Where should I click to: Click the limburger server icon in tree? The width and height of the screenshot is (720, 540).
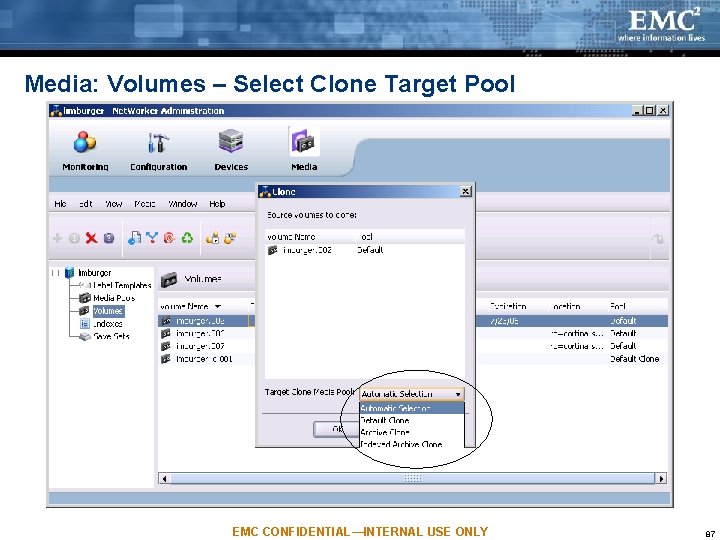[x=69, y=273]
